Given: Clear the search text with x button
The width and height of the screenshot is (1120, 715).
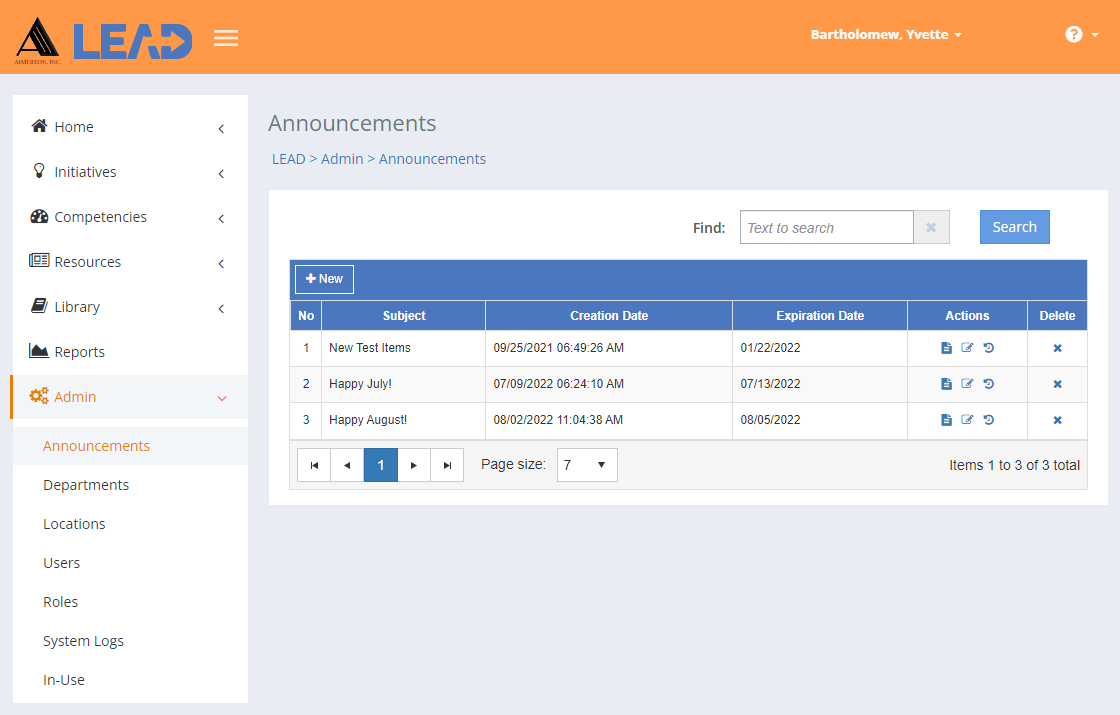Looking at the screenshot, I should coord(931,227).
